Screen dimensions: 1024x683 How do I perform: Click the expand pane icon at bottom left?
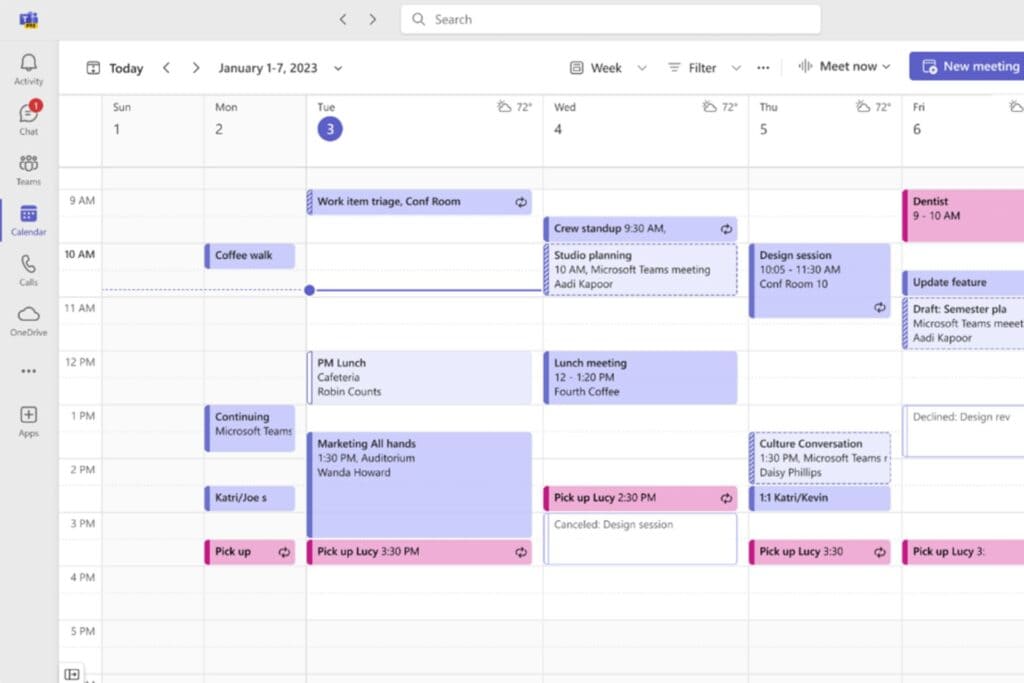coord(71,674)
